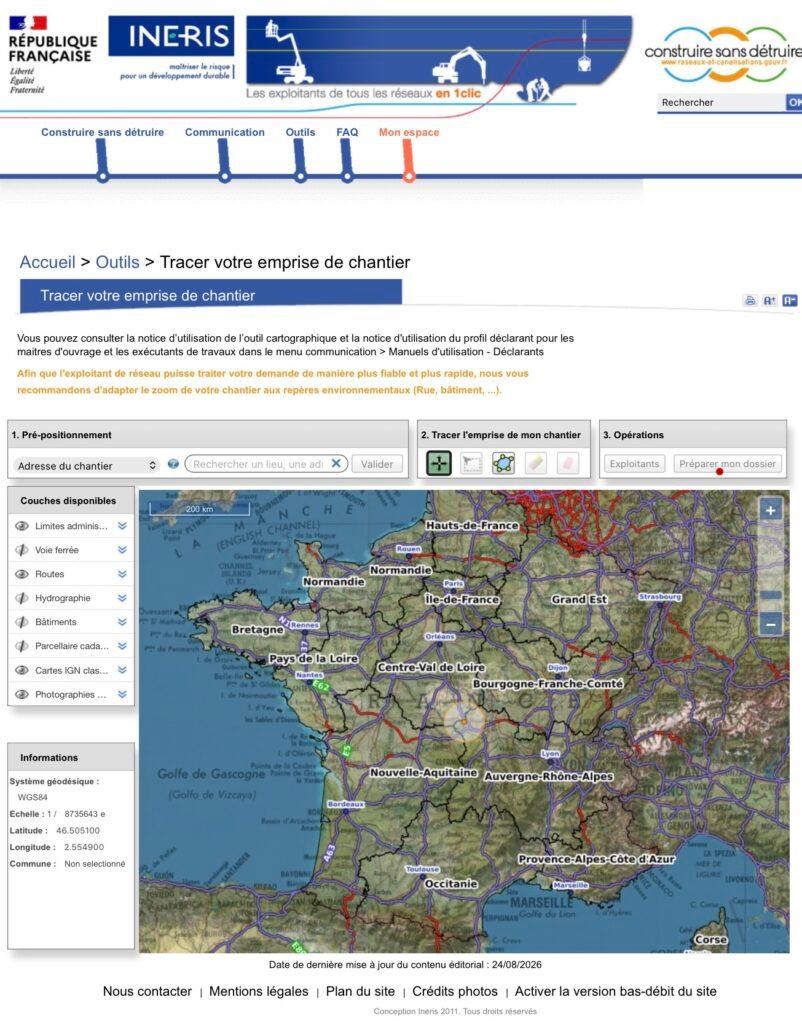Click the Préparer mon dossier button
802x1024 pixels.
tap(728, 464)
